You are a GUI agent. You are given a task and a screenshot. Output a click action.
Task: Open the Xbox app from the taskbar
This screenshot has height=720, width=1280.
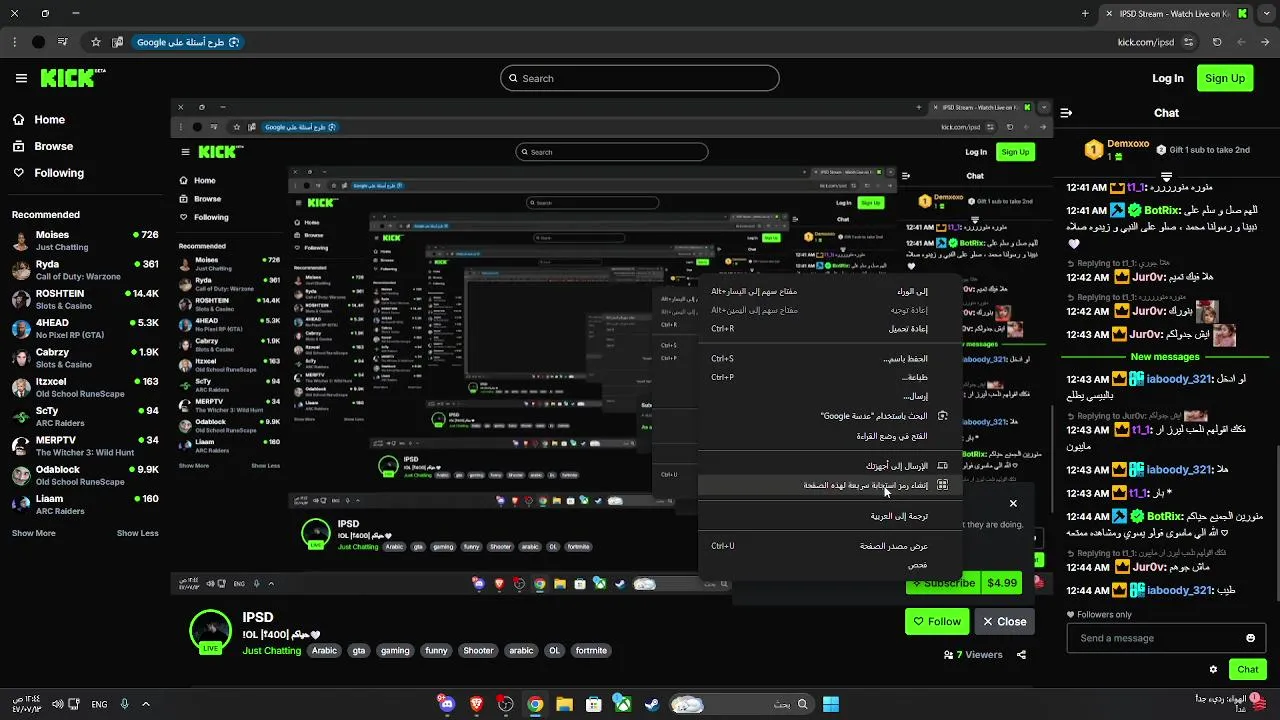(622, 704)
